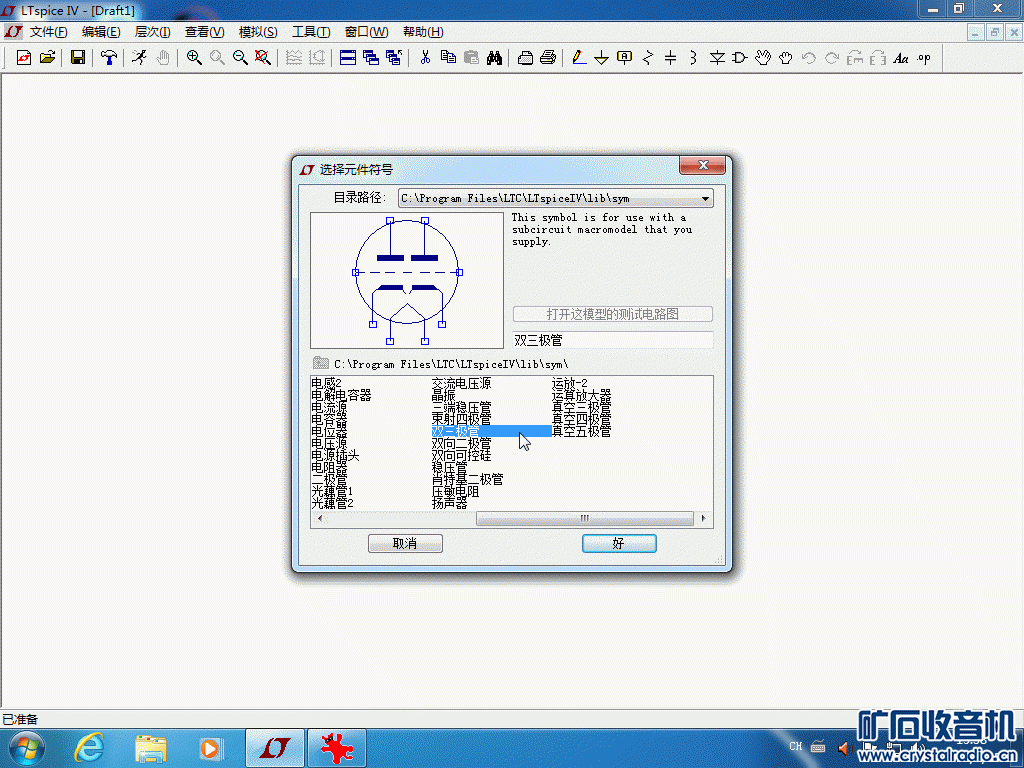Click the Tile Windows icon
Viewport: 1024px width, 768px height.
point(348,57)
